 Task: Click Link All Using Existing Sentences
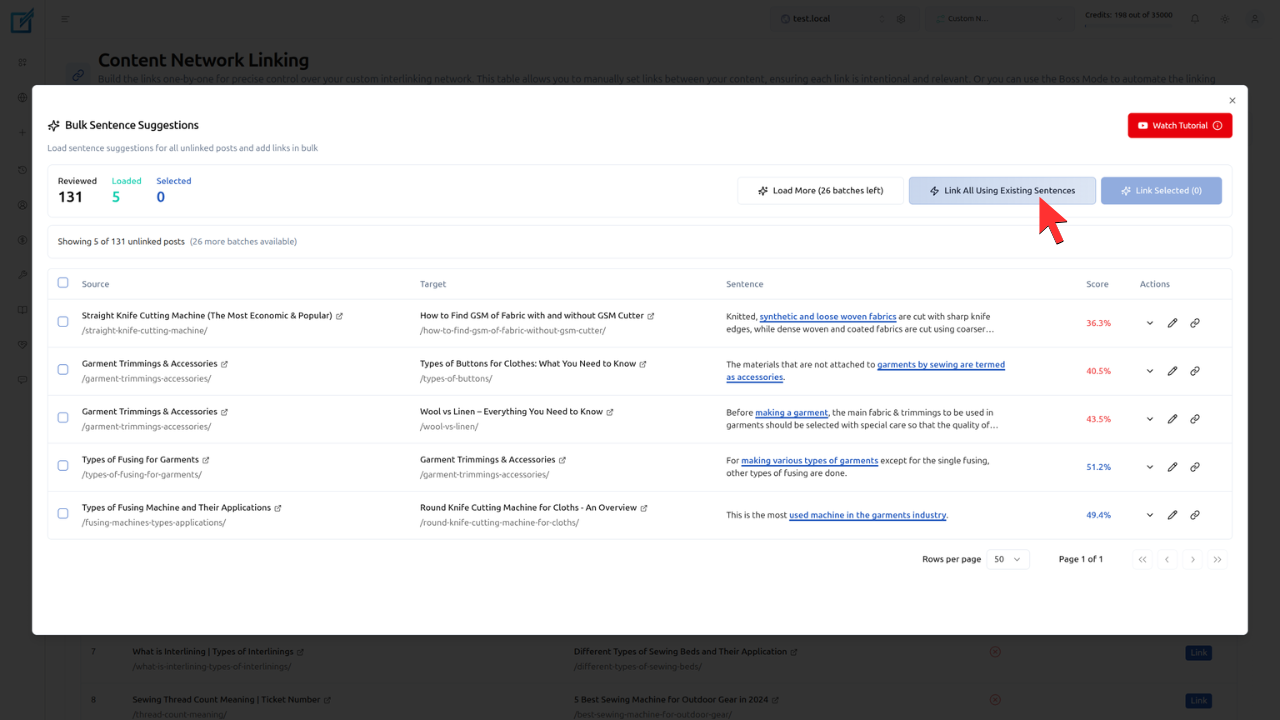tap(1001, 190)
